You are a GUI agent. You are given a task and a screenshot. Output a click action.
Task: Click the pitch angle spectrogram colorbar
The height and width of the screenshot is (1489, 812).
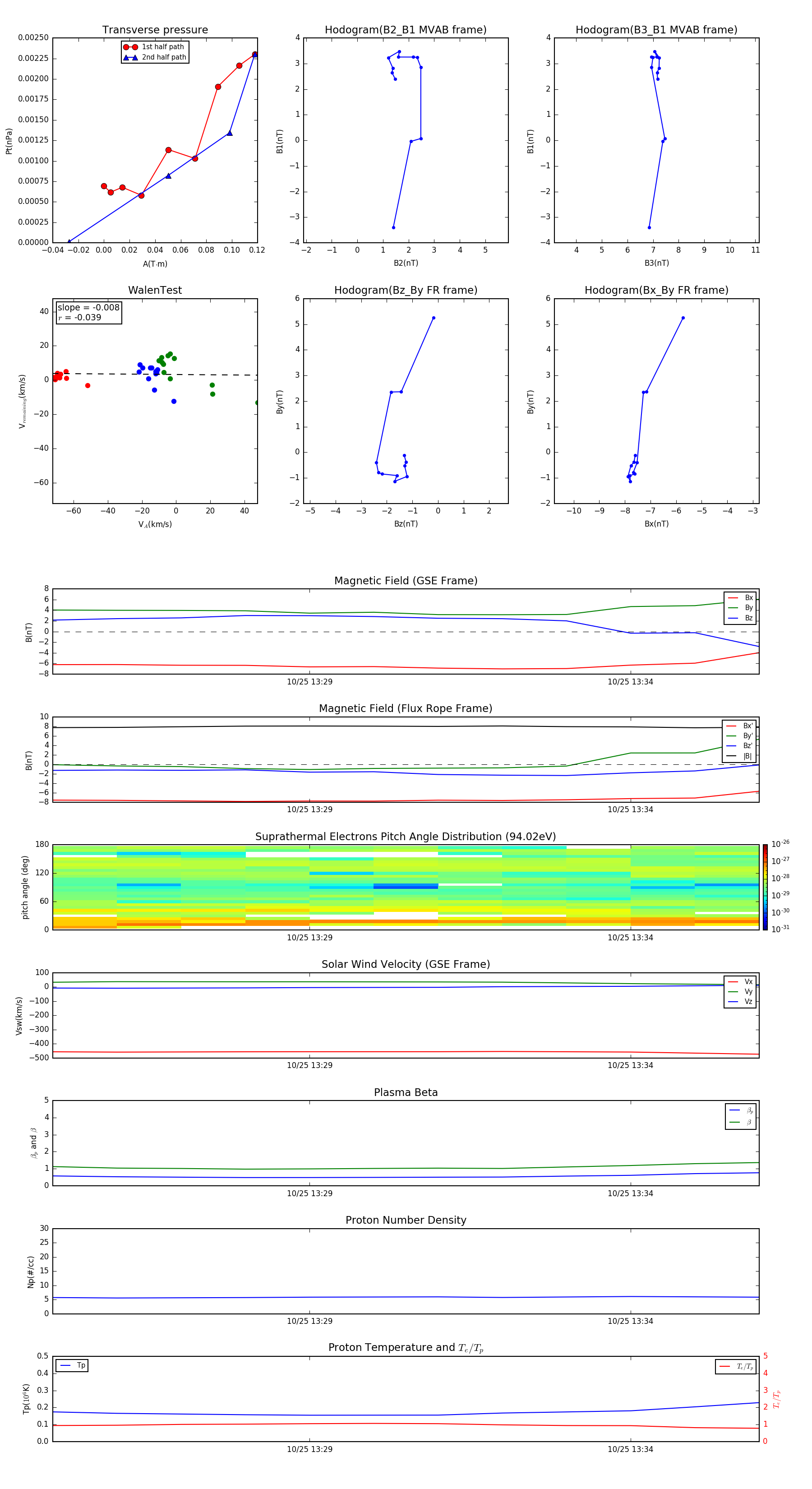[x=765, y=887]
